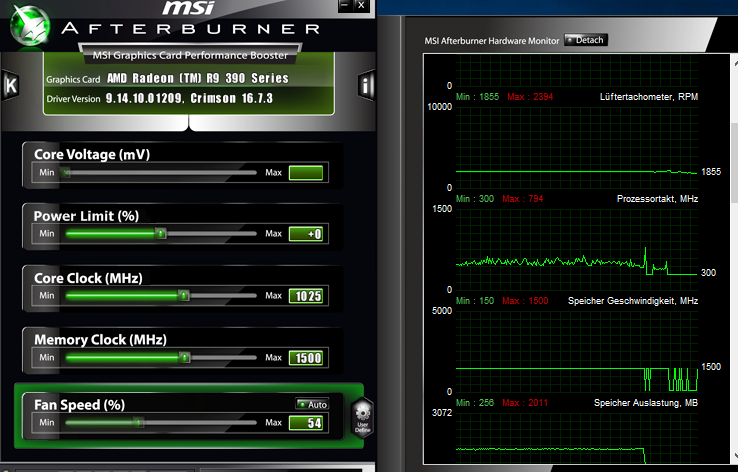Click the Speicher Auslastung, MB graph label
The width and height of the screenshot is (738, 472).
(x=646, y=403)
